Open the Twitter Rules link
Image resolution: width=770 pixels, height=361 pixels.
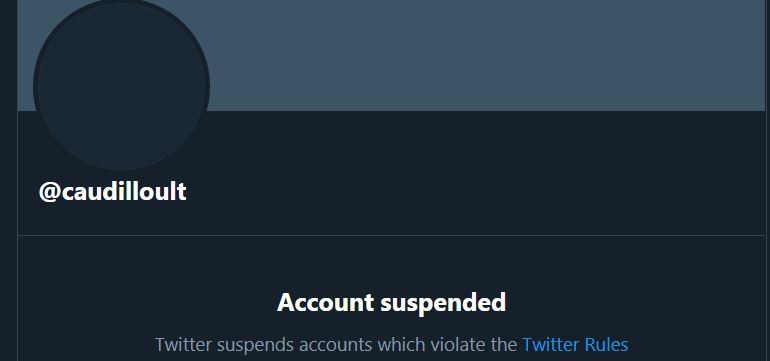coord(575,344)
